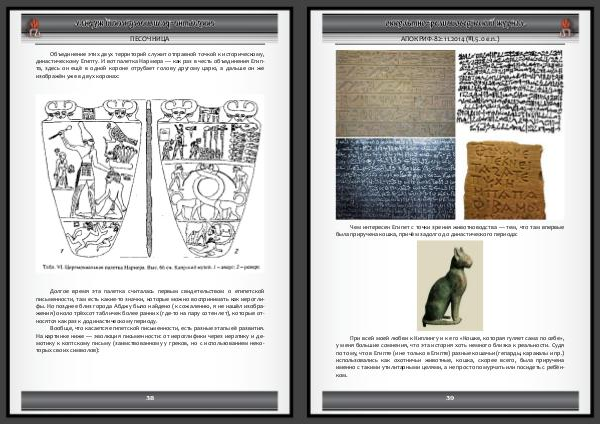
Task: Click page number 38 in the footer
Action: 149,398
